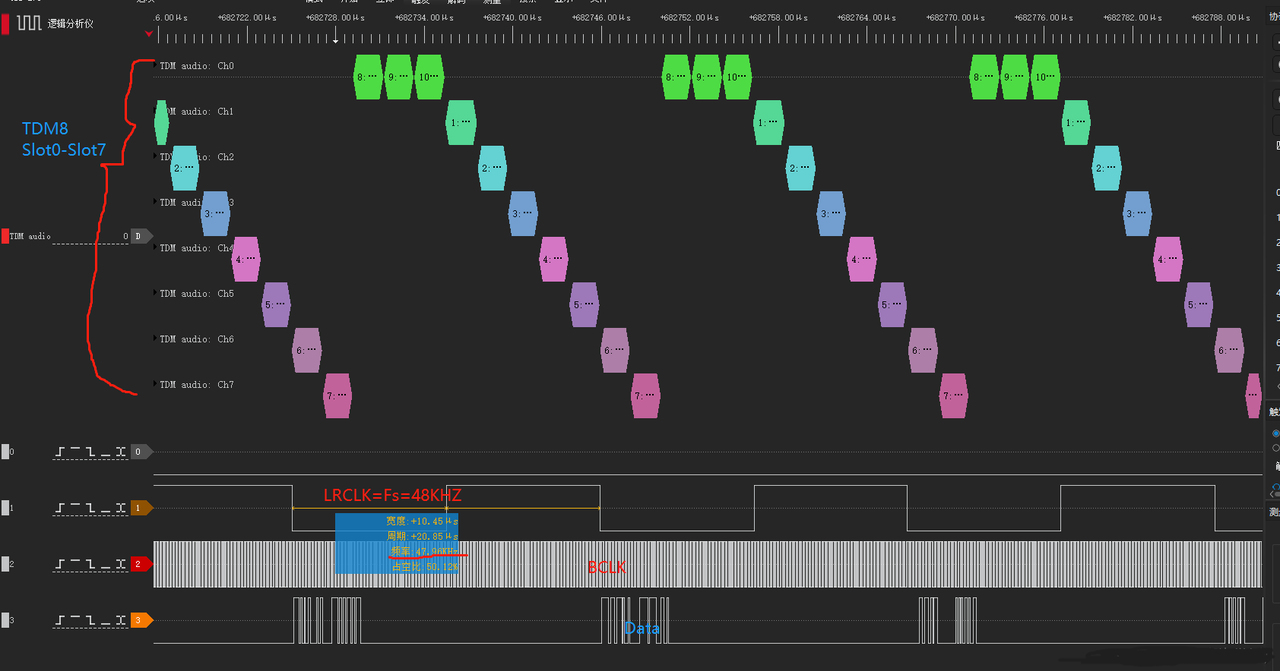Click the 占空比 50.12% measurement line
The height and width of the screenshot is (671, 1280).
pyautogui.click(x=424, y=565)
